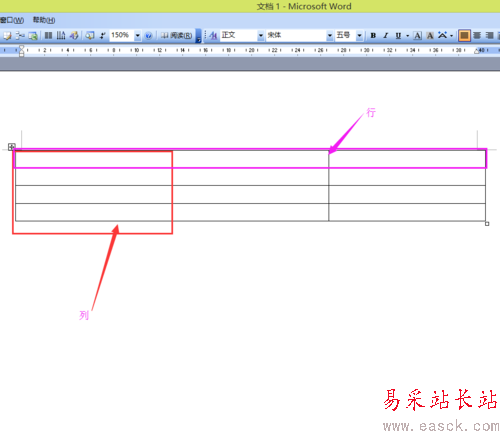Apply Character Border icon
Screen dimensions: 500x441
(x=417, y=35)
